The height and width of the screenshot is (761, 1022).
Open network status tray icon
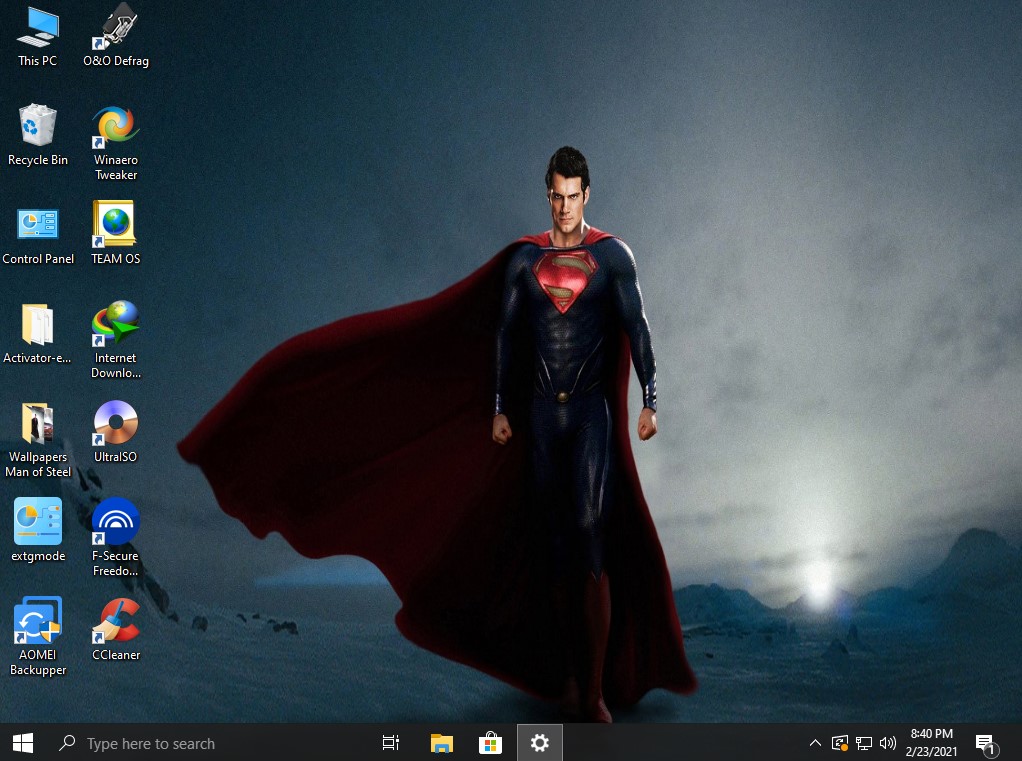[x=864, y=743]
